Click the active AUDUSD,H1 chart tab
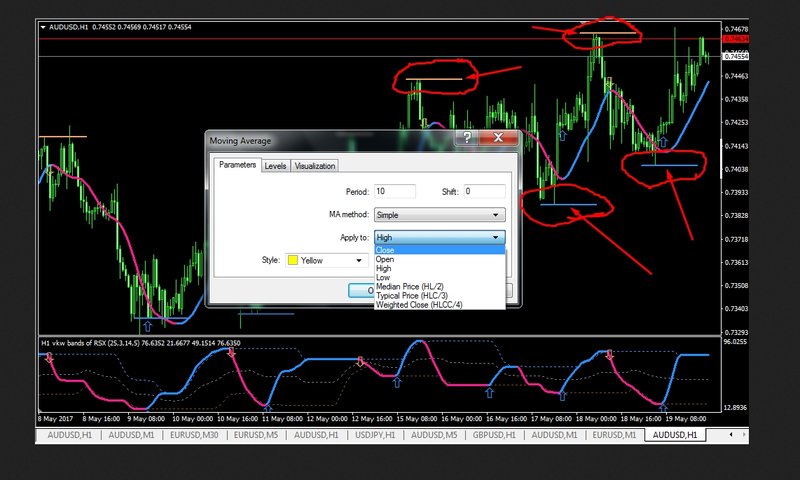 pos(674,435)
